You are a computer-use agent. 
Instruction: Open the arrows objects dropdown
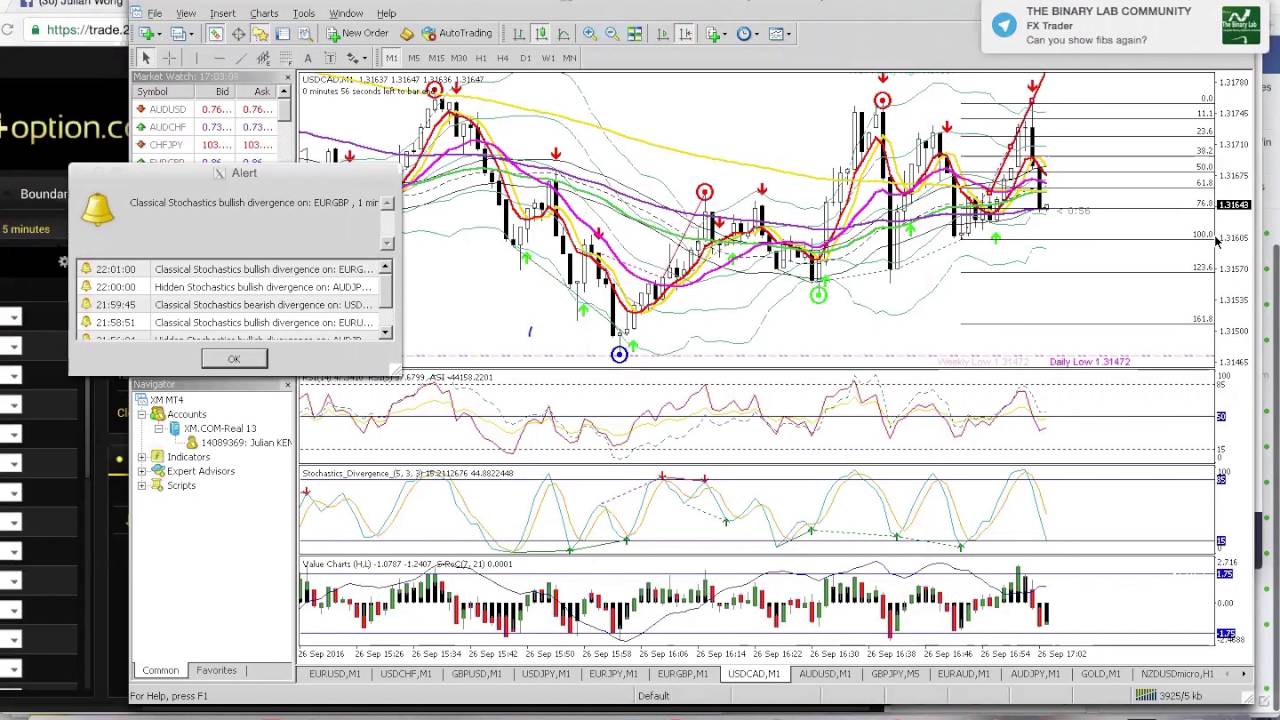point(357,58)
